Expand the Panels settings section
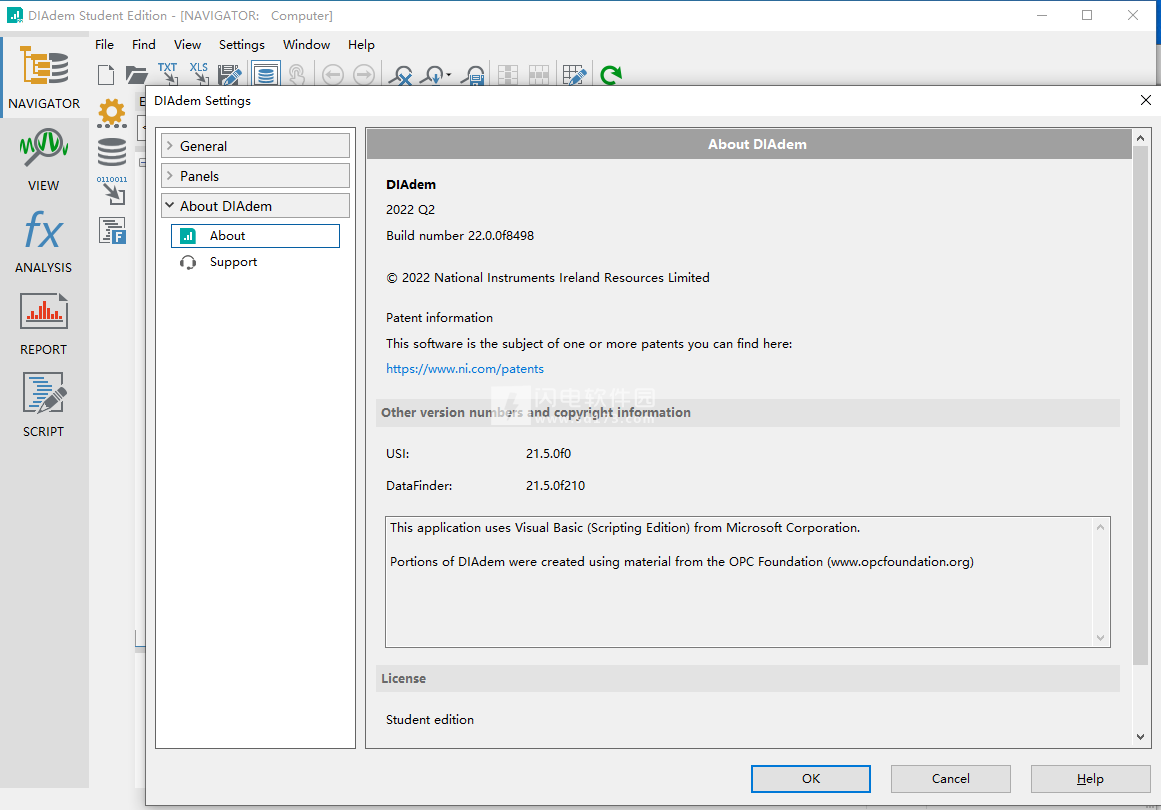Screen dimensions: 1161x810 (x=255, y=175)
